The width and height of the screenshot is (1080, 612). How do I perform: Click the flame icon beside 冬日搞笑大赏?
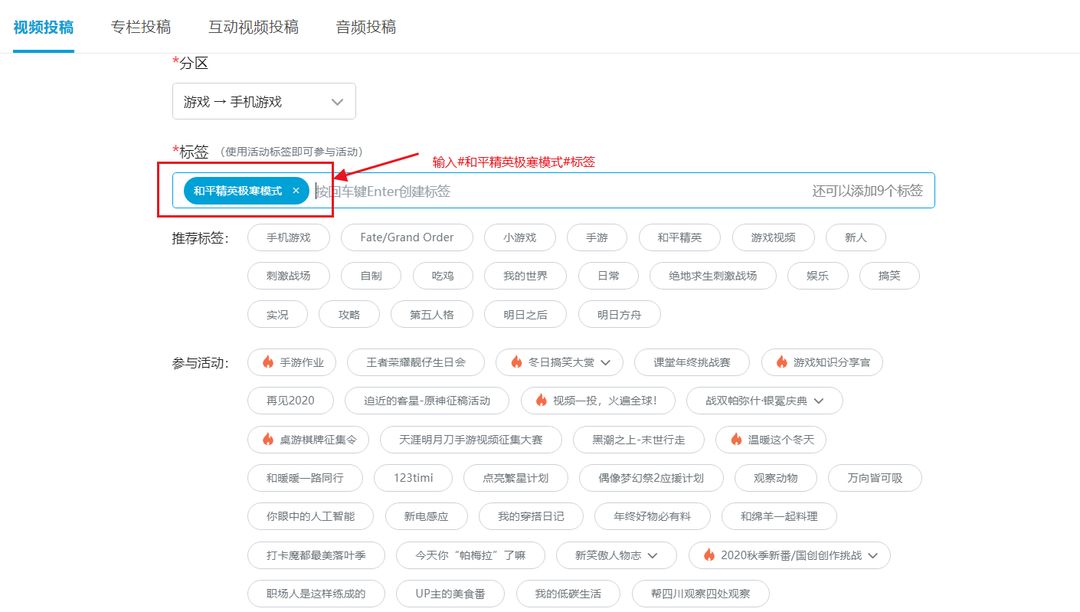tap(517, 361)
